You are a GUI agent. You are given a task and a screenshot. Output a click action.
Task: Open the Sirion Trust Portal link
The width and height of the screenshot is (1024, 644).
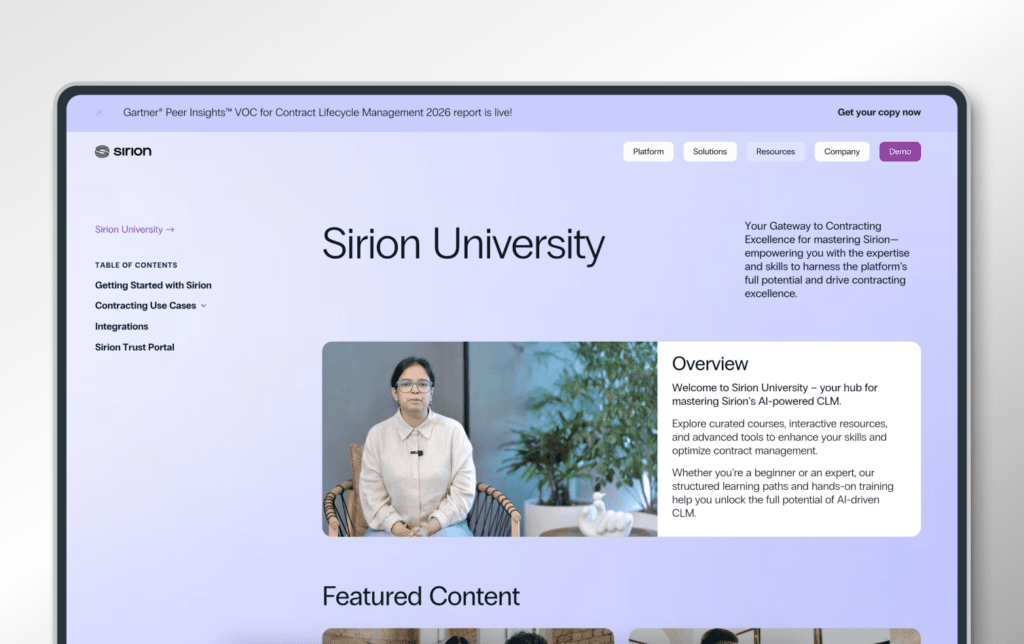tap(135, 347)
